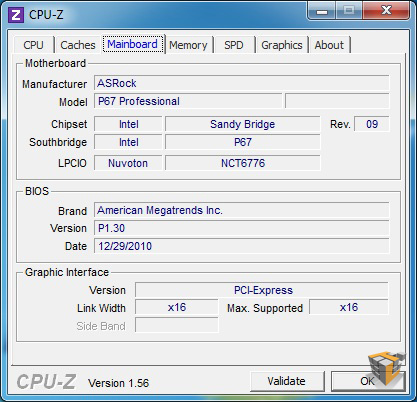This screenshot has height=402, width=417.
Task: Switch to the Graphics tab
Action: click(282, 45)
